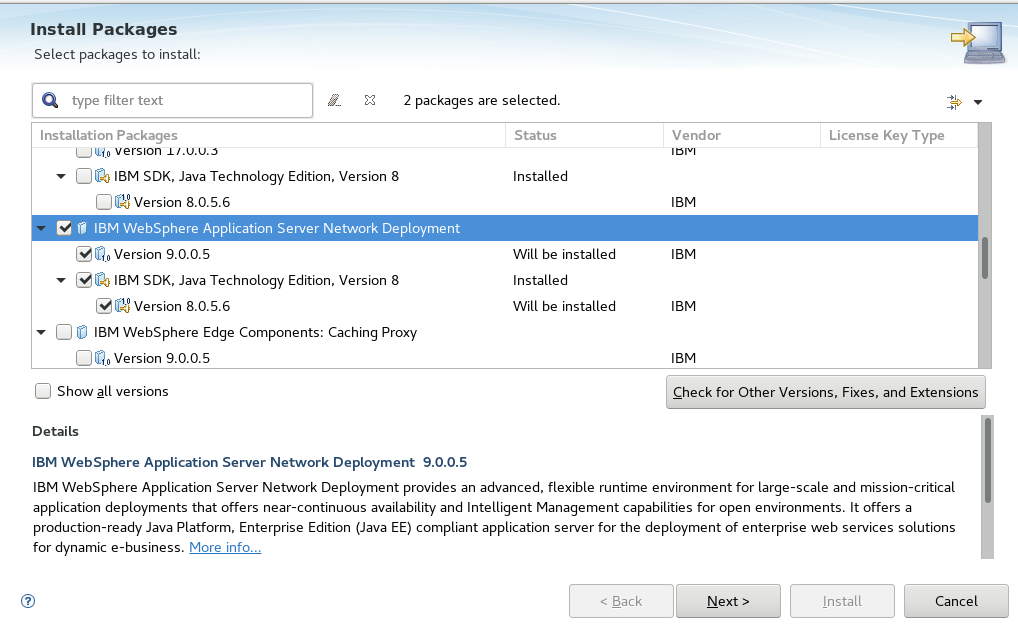Click Will be installed status of Version 8.0.5.6
Viewport: 1018px width, 634px height.
click(564, 306)
